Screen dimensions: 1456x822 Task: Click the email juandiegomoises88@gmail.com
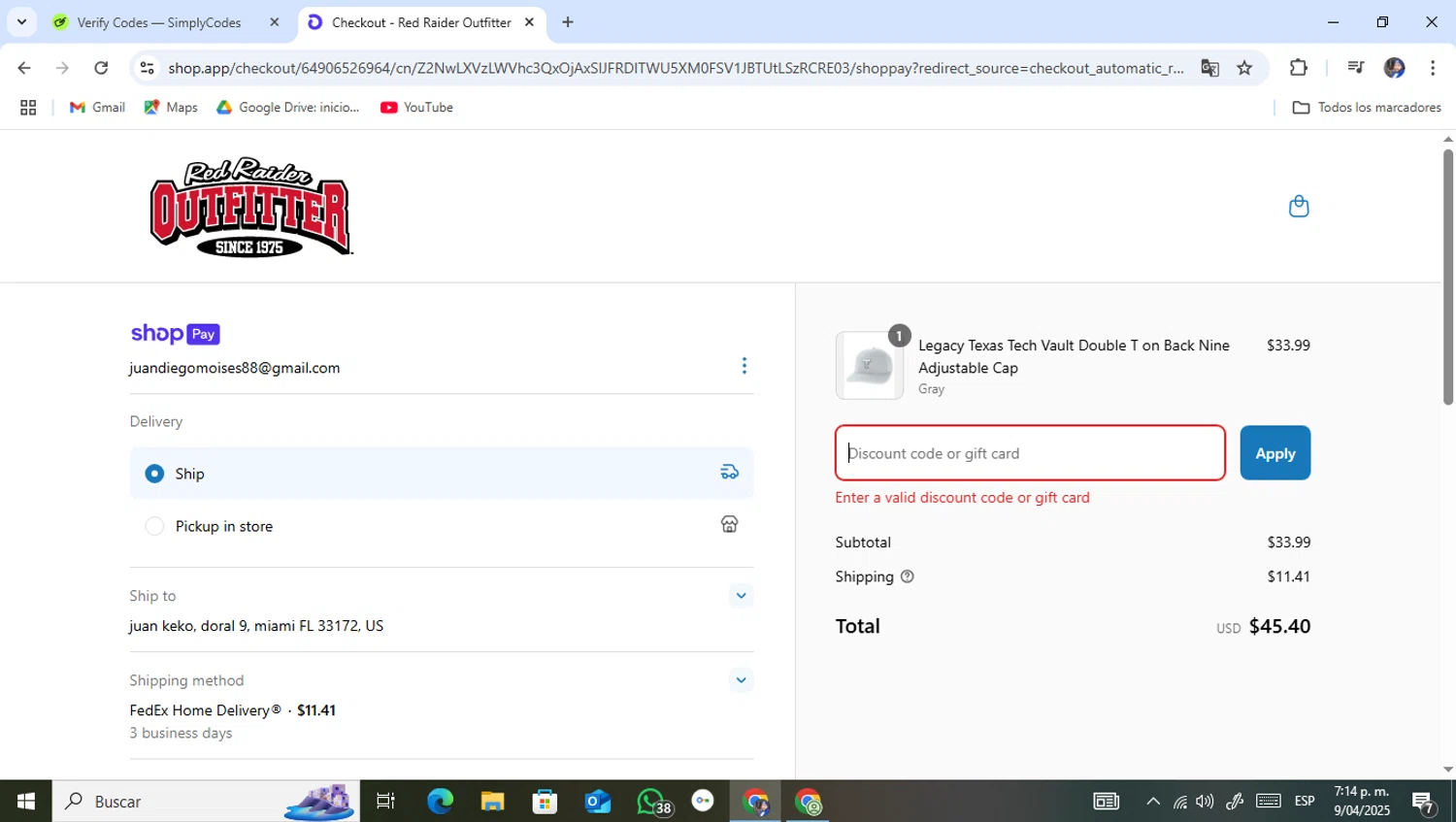[235, 368]
